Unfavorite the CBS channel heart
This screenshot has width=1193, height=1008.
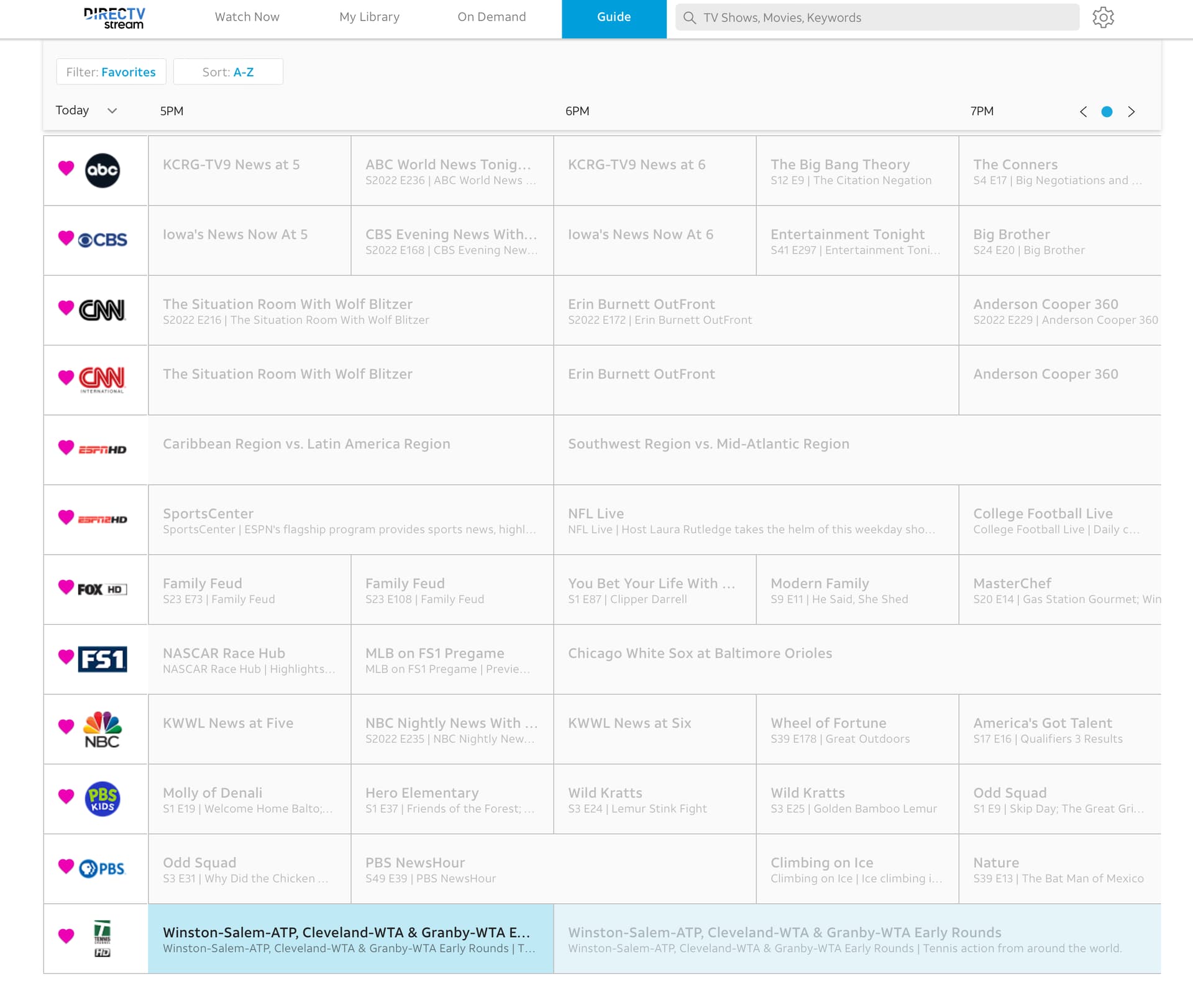(66, 237)
